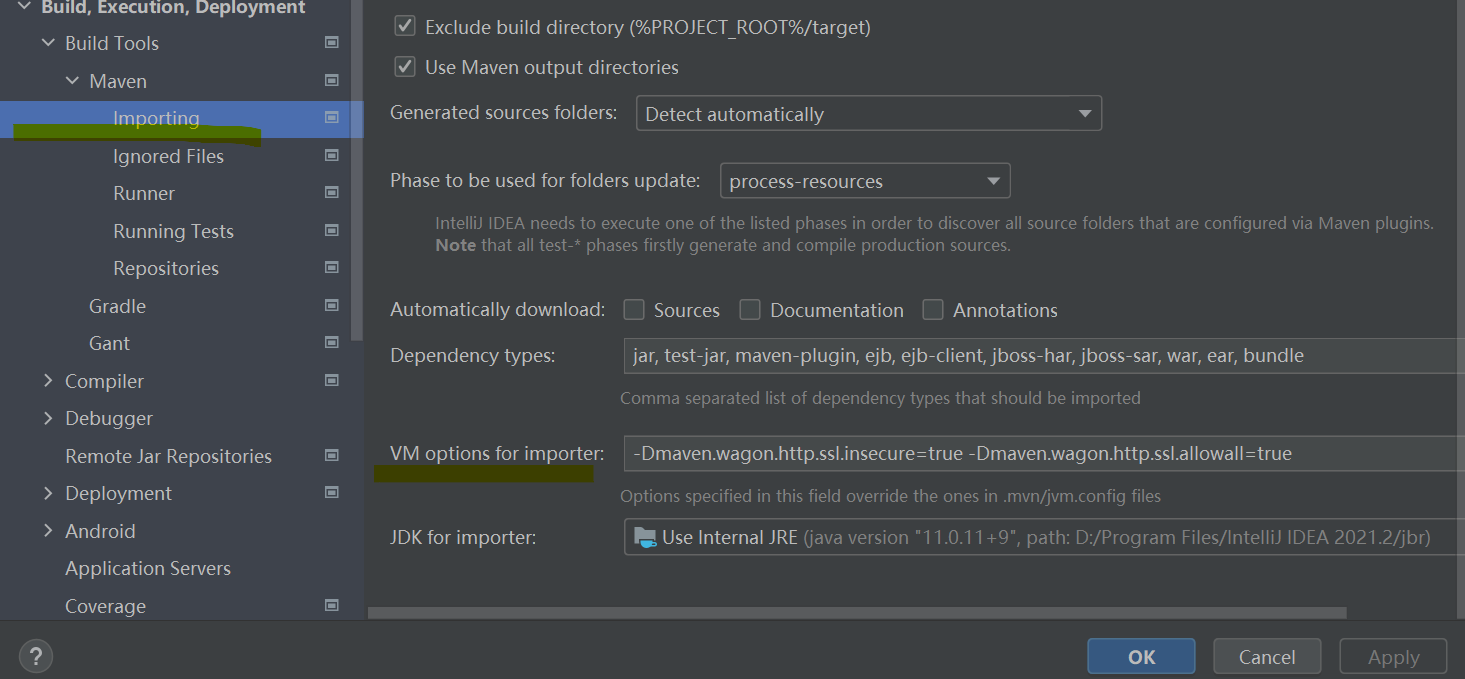Enable automatic download of Documentation
The height and width of the screenshot is (679, 1465).
[x=750, y=310]
